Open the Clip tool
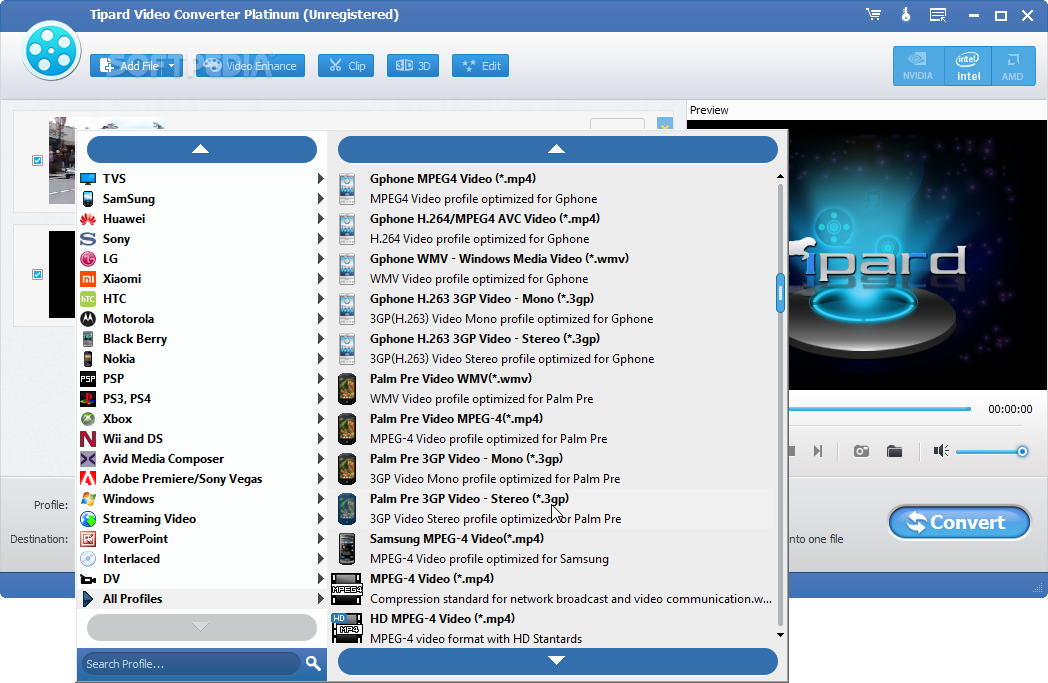The image size is (1048, 683). pyautogui.click(x=346, y=65)
